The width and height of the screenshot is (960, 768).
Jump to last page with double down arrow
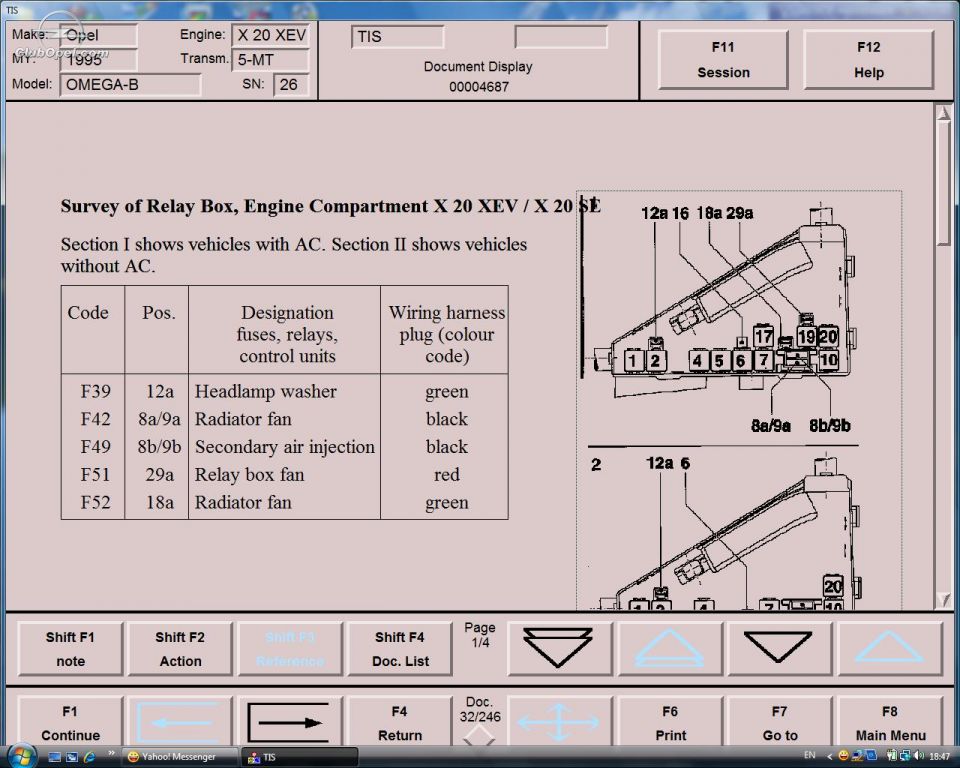pos(559,649)
